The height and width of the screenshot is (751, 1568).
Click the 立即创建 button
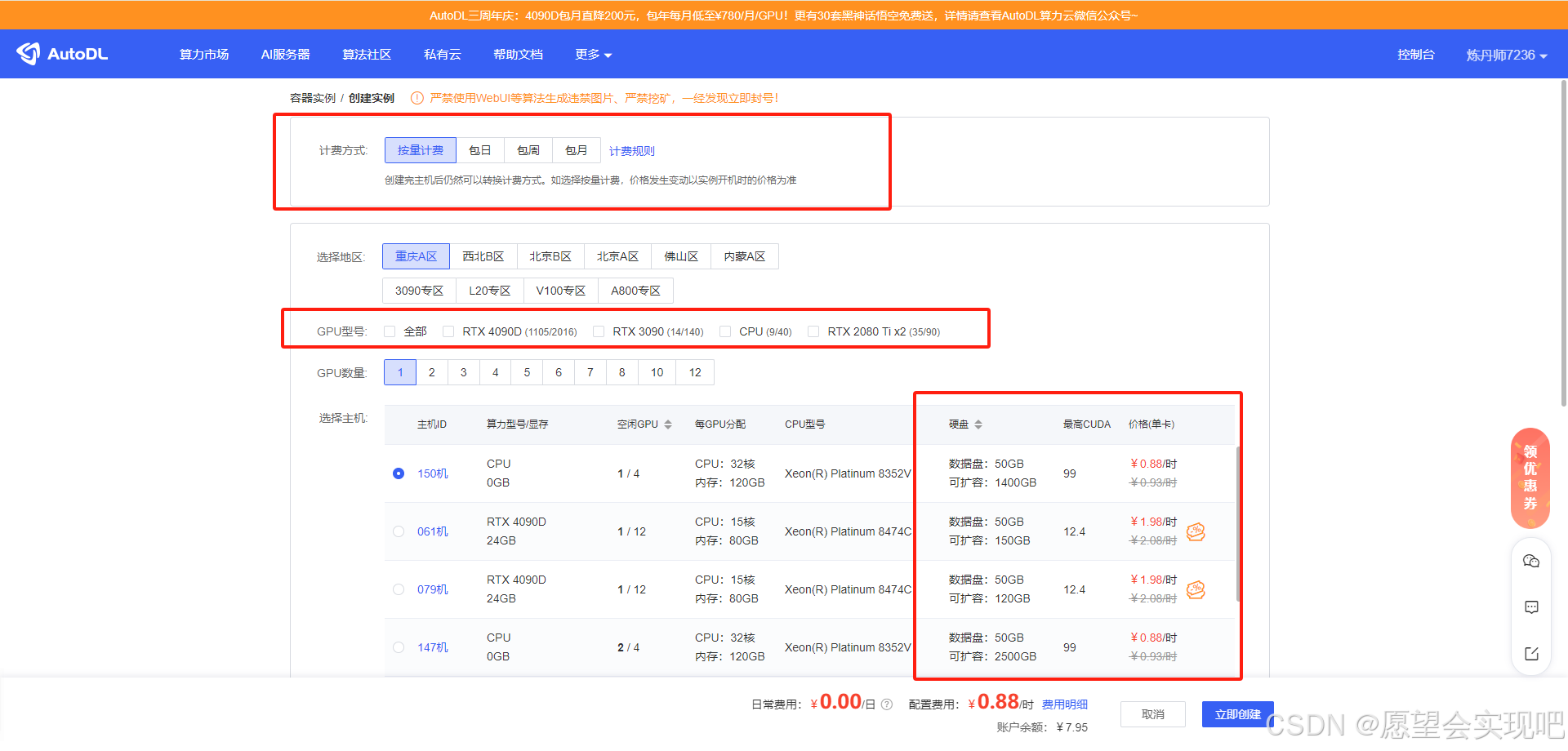[x=1237, y=714]
